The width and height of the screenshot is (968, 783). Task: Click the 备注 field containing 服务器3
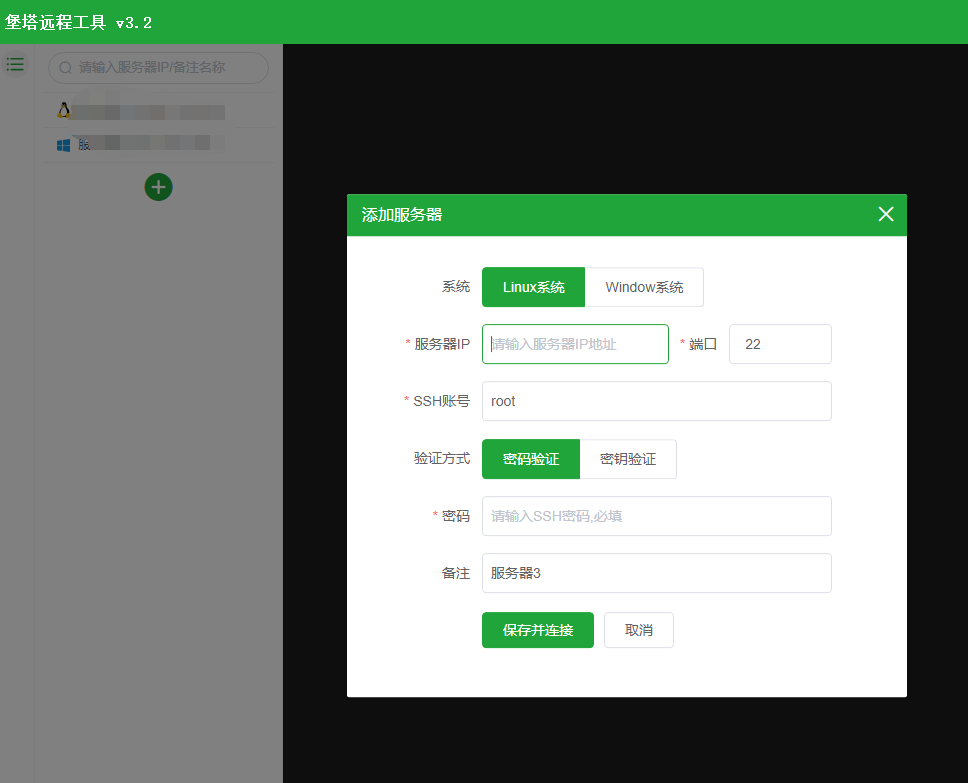pyautogui.click(x=656, y=573)
